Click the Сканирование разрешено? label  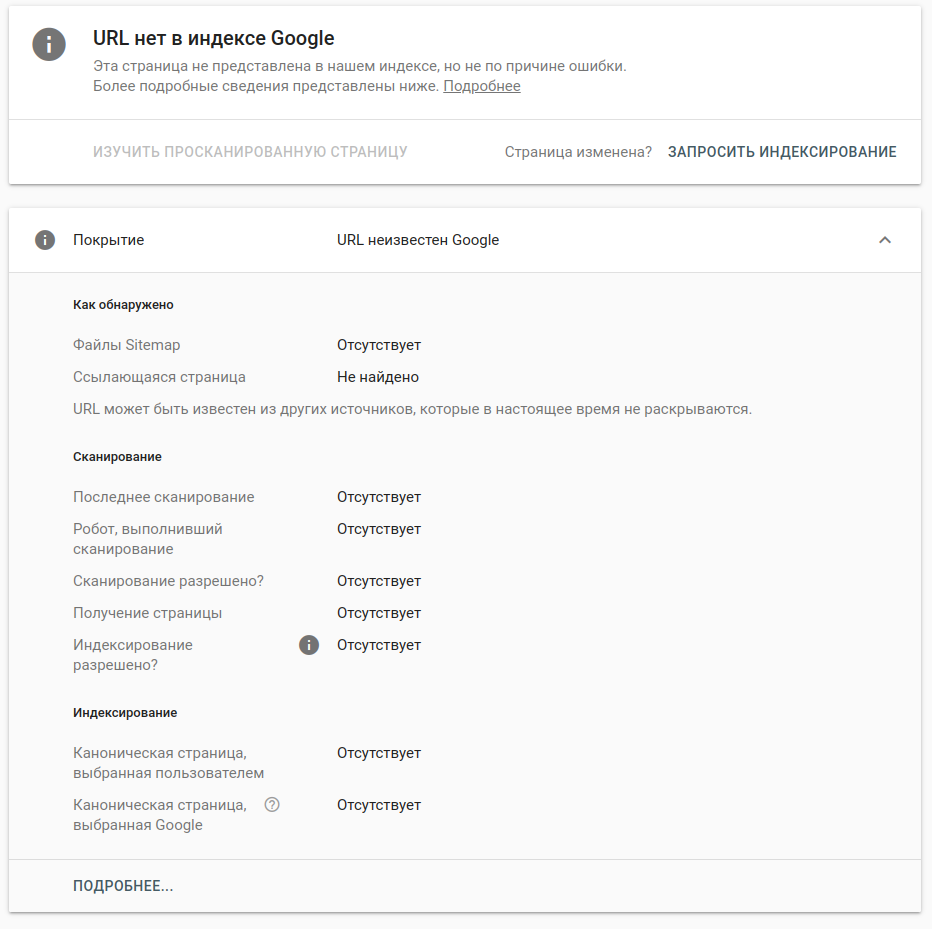pyautogui.click(x=168, y=581)
